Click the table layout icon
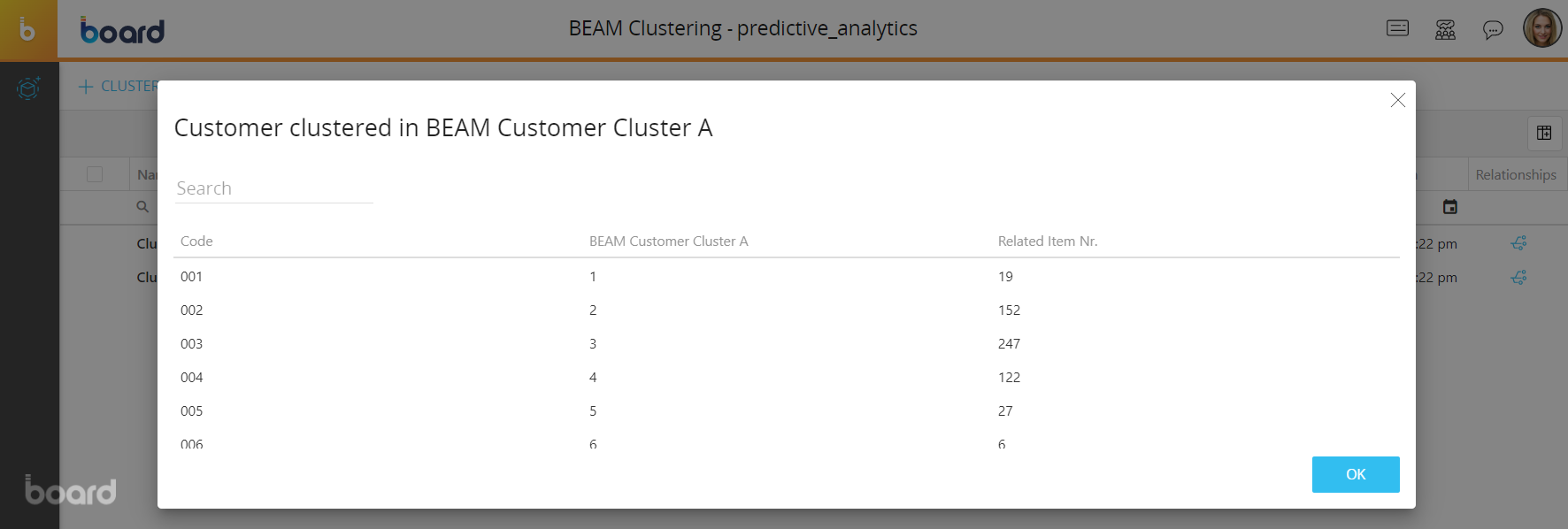 [x=1544, y=133]
